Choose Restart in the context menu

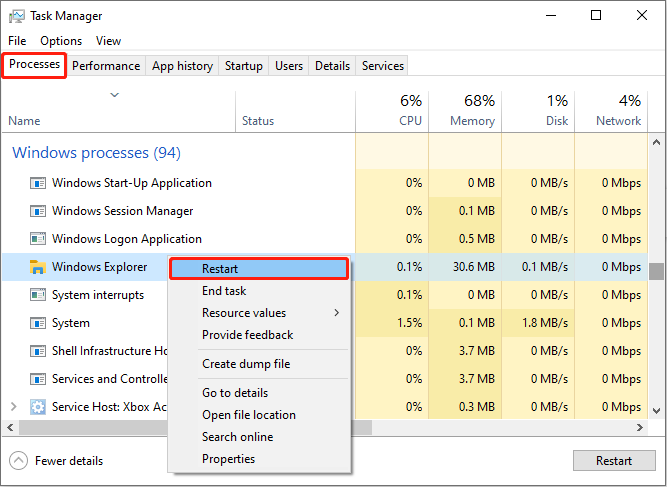pos(259,269)
